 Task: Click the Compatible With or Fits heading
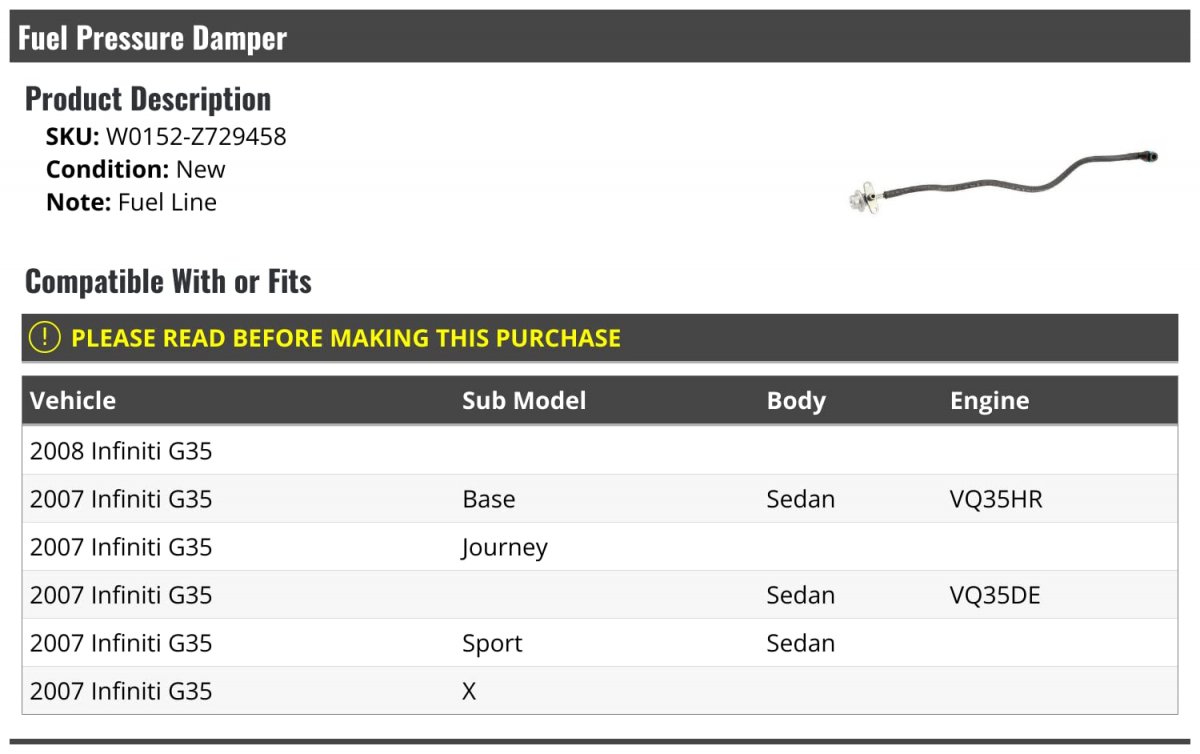(168, 282)
